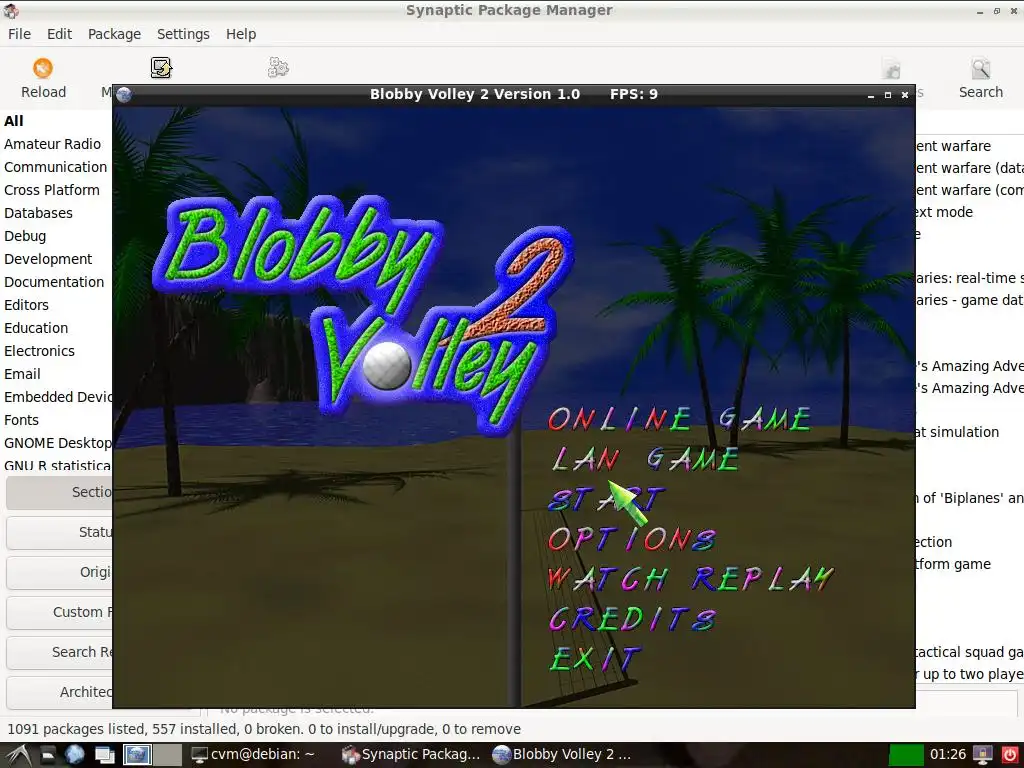
Task: Minimize the Blobby Volley 2 window
Action: pyautogui.click(x=871, y=95)
